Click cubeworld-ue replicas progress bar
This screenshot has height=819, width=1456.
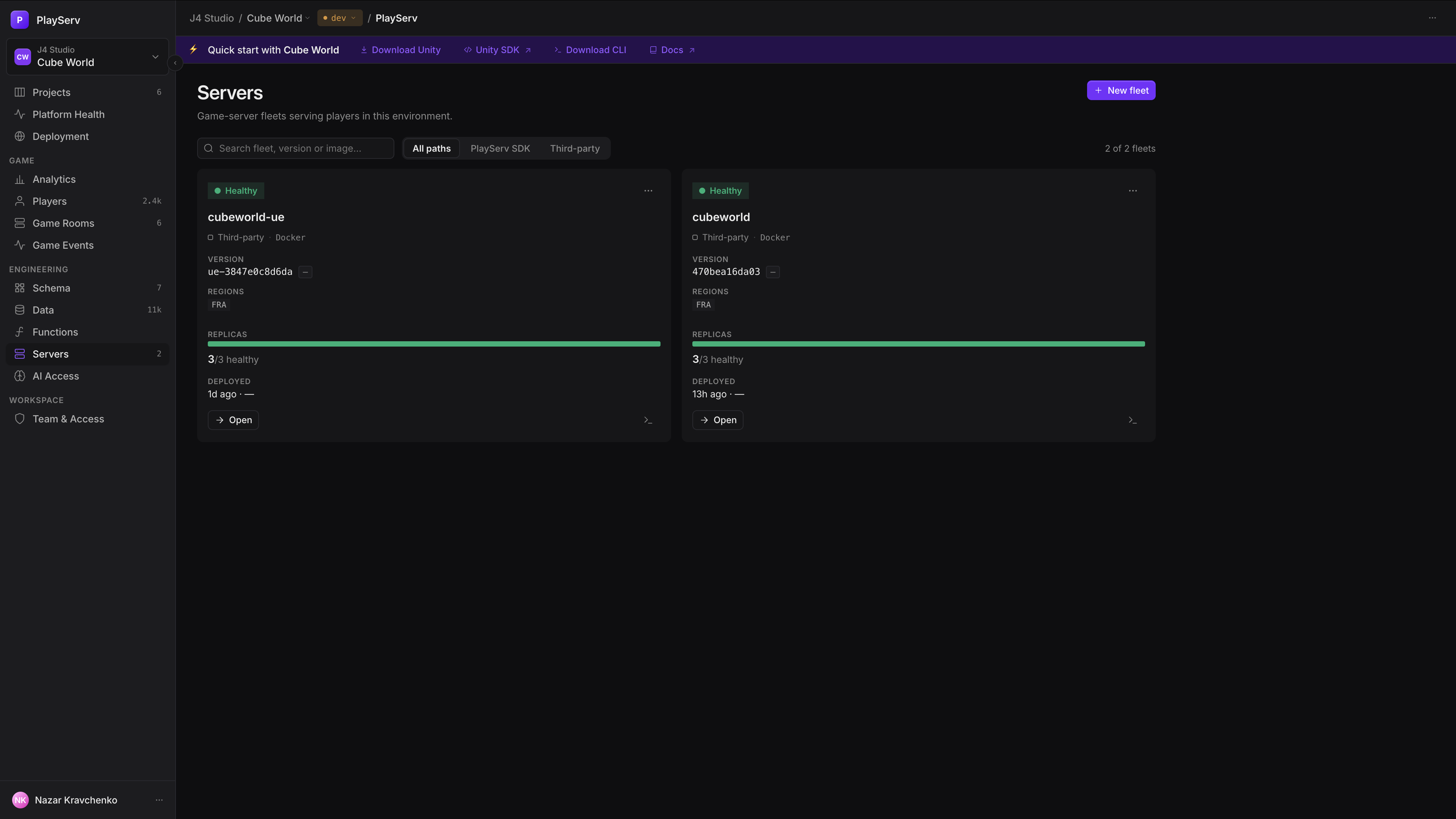pyautogui.click(x=434, y=344)
